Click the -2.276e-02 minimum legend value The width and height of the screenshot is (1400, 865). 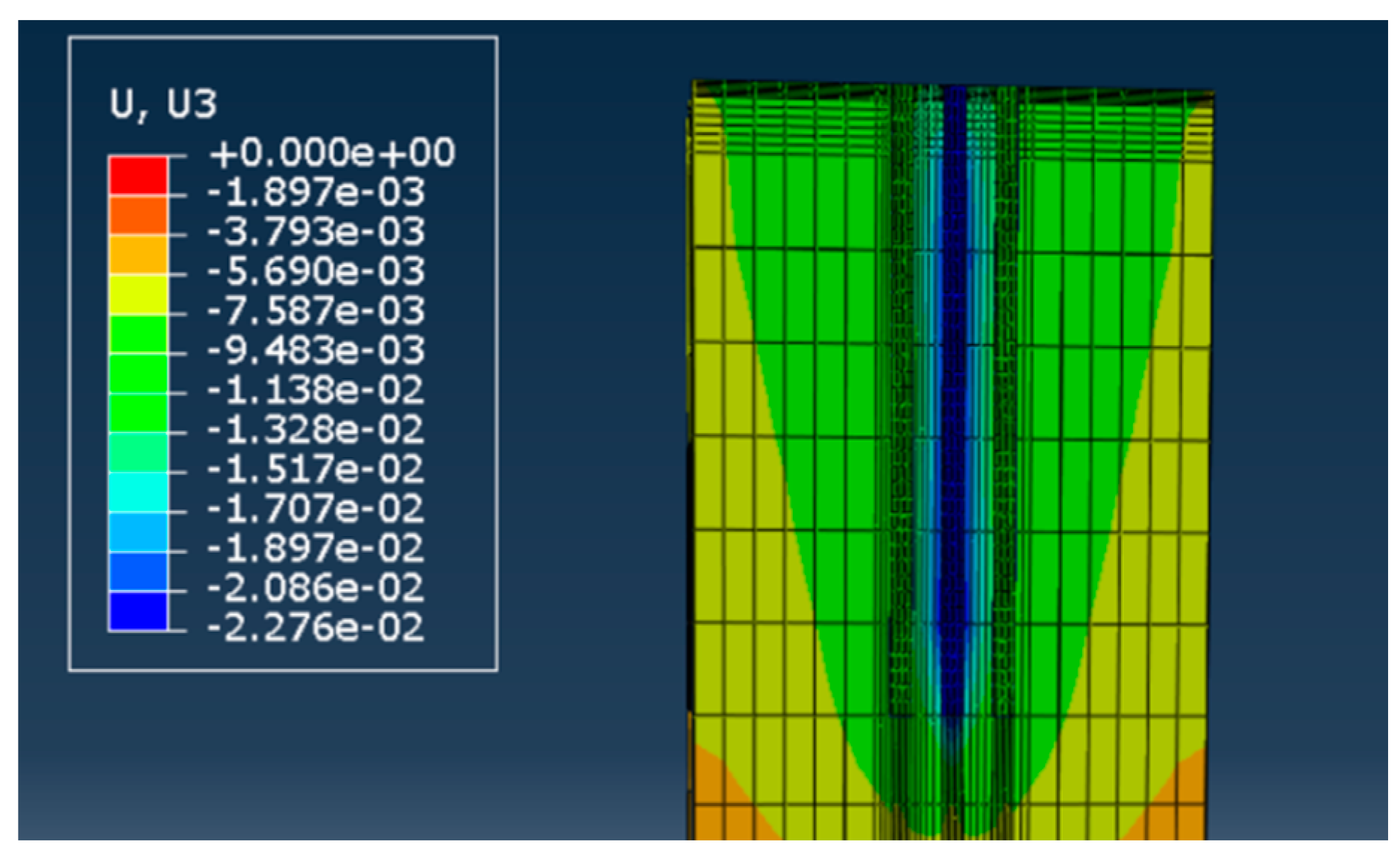315,627
